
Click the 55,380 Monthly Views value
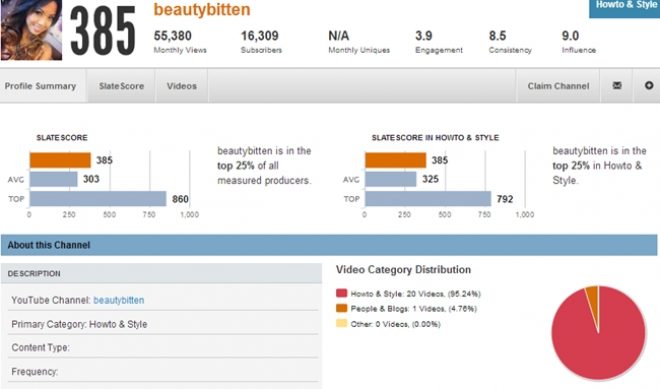pyautogui.click(x=173, y=36)
